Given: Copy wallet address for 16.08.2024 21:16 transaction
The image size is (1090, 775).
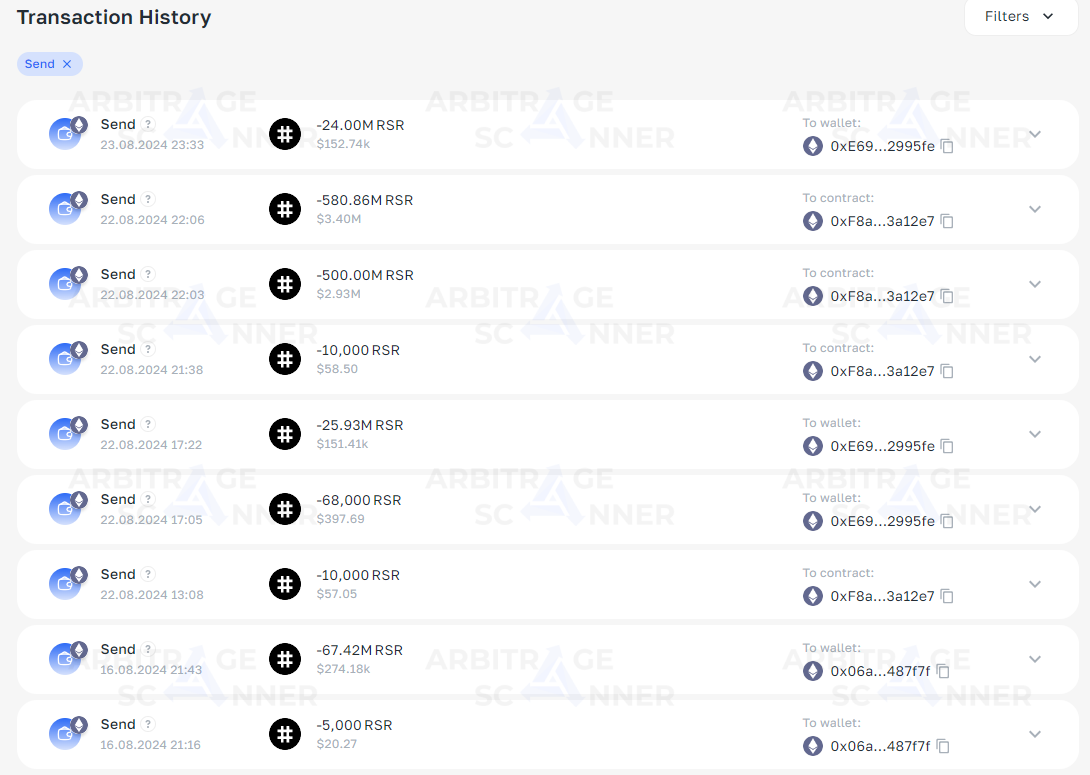Looking at the screenshot, I should coord(943,747).
